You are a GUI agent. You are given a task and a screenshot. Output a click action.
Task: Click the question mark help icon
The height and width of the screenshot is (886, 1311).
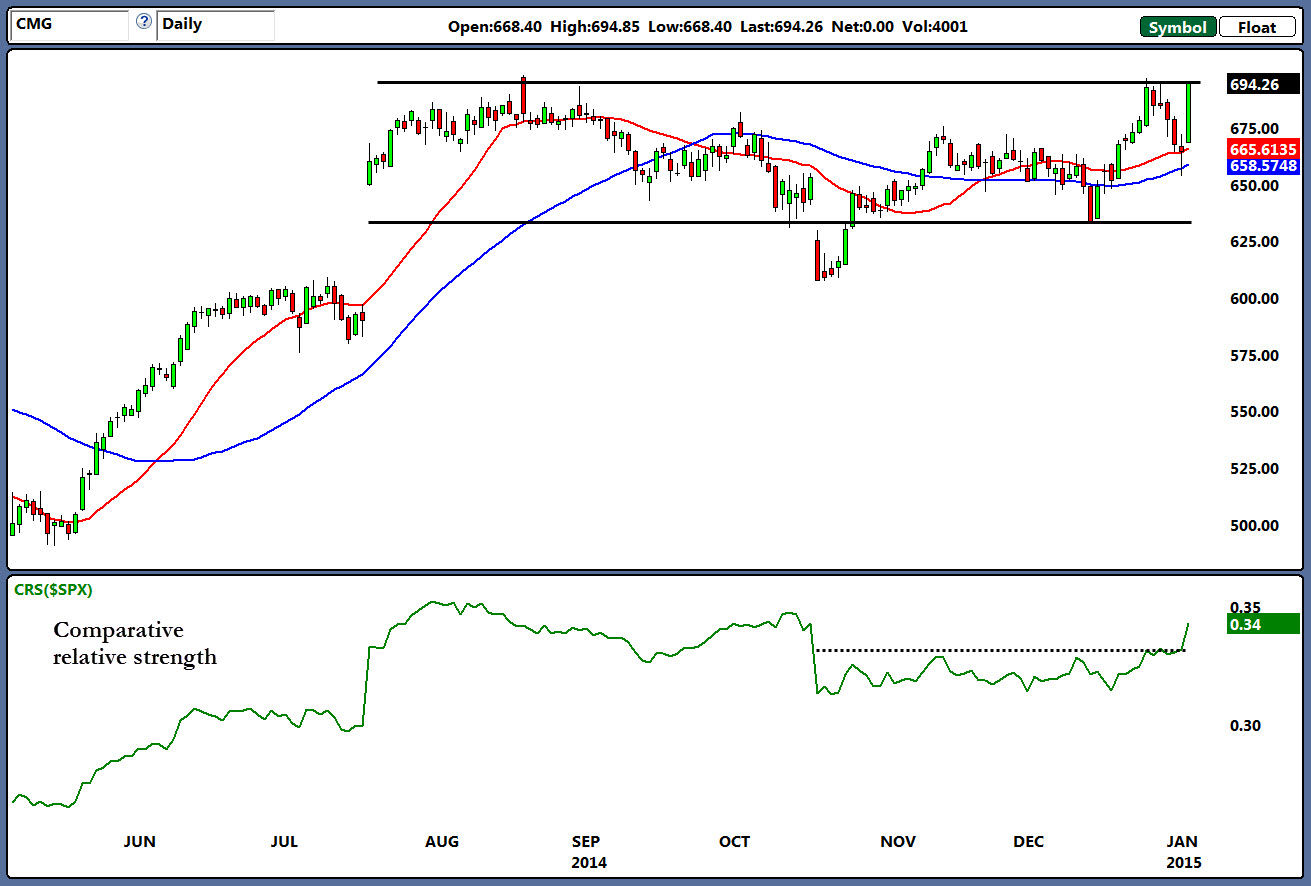(x=143, y=22)
